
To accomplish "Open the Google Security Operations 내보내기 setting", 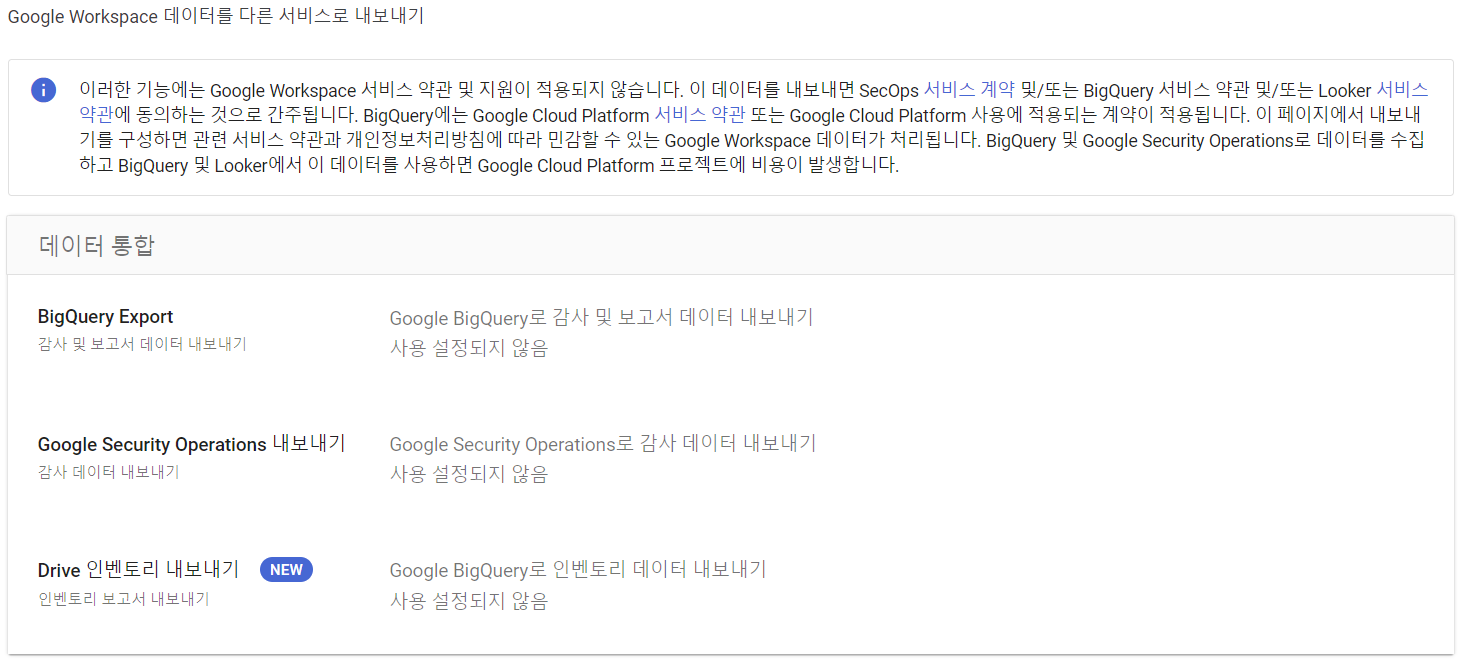I will tap(731, 458).
